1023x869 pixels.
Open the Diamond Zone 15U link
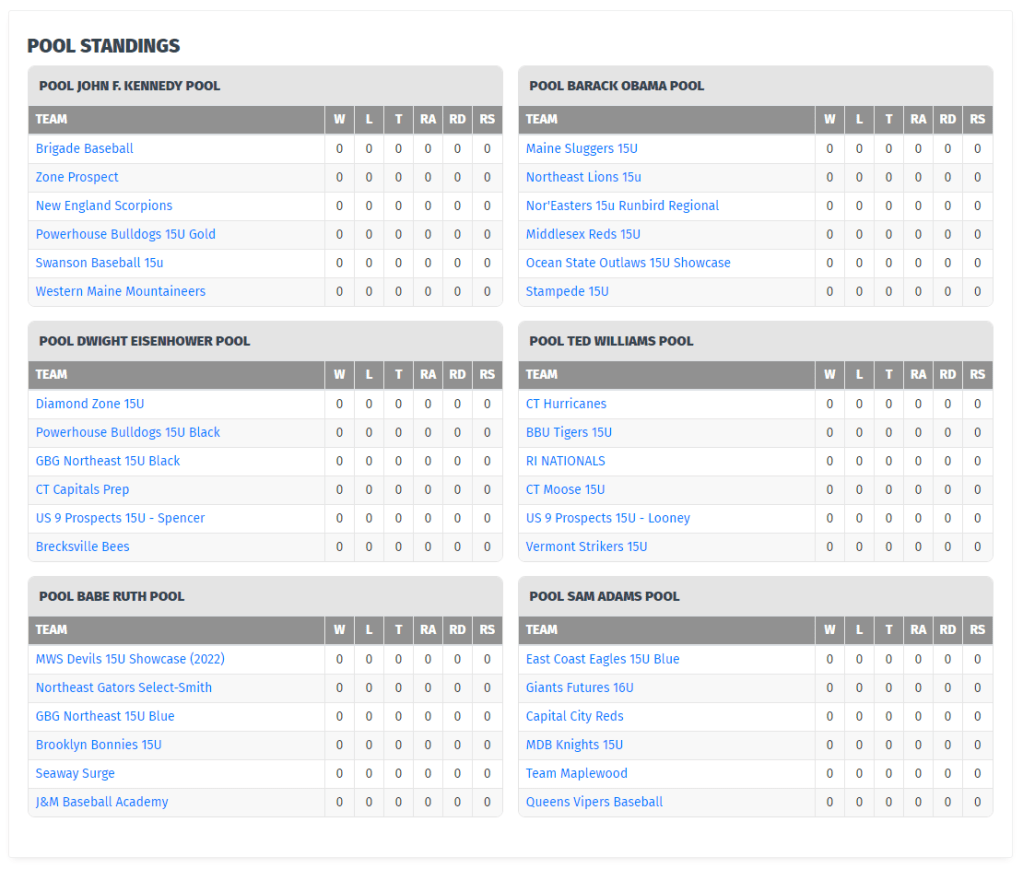[90, 404]
